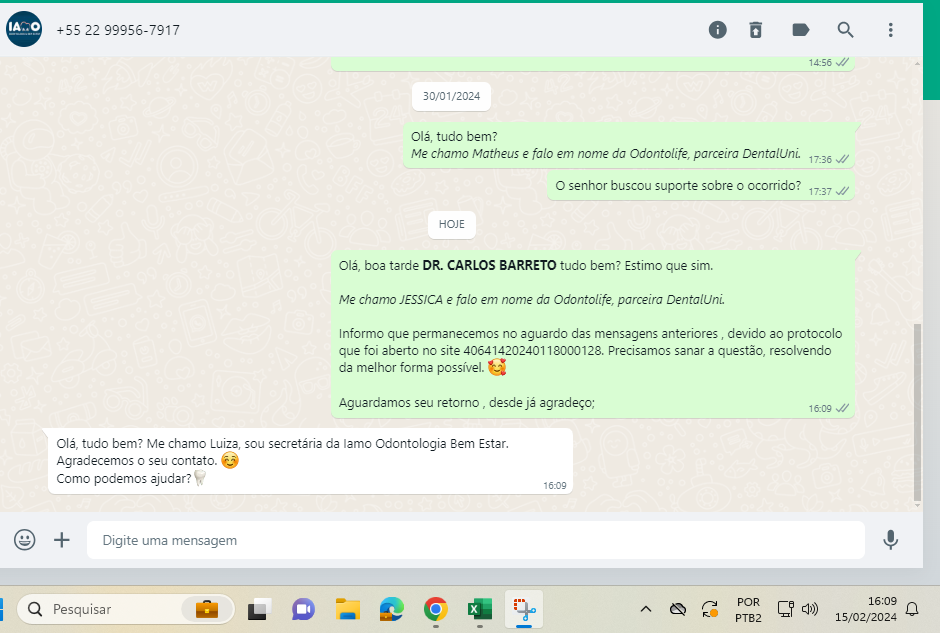
Task: Open Task View in the taskbar
Action: click(258, 610)
